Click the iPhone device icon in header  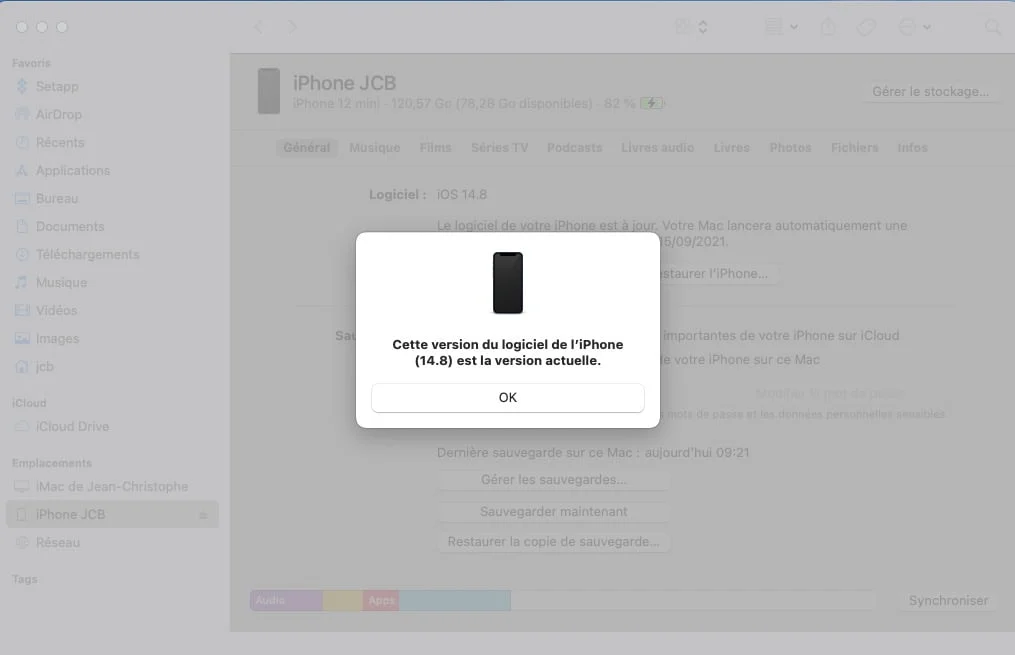point(269,91)
